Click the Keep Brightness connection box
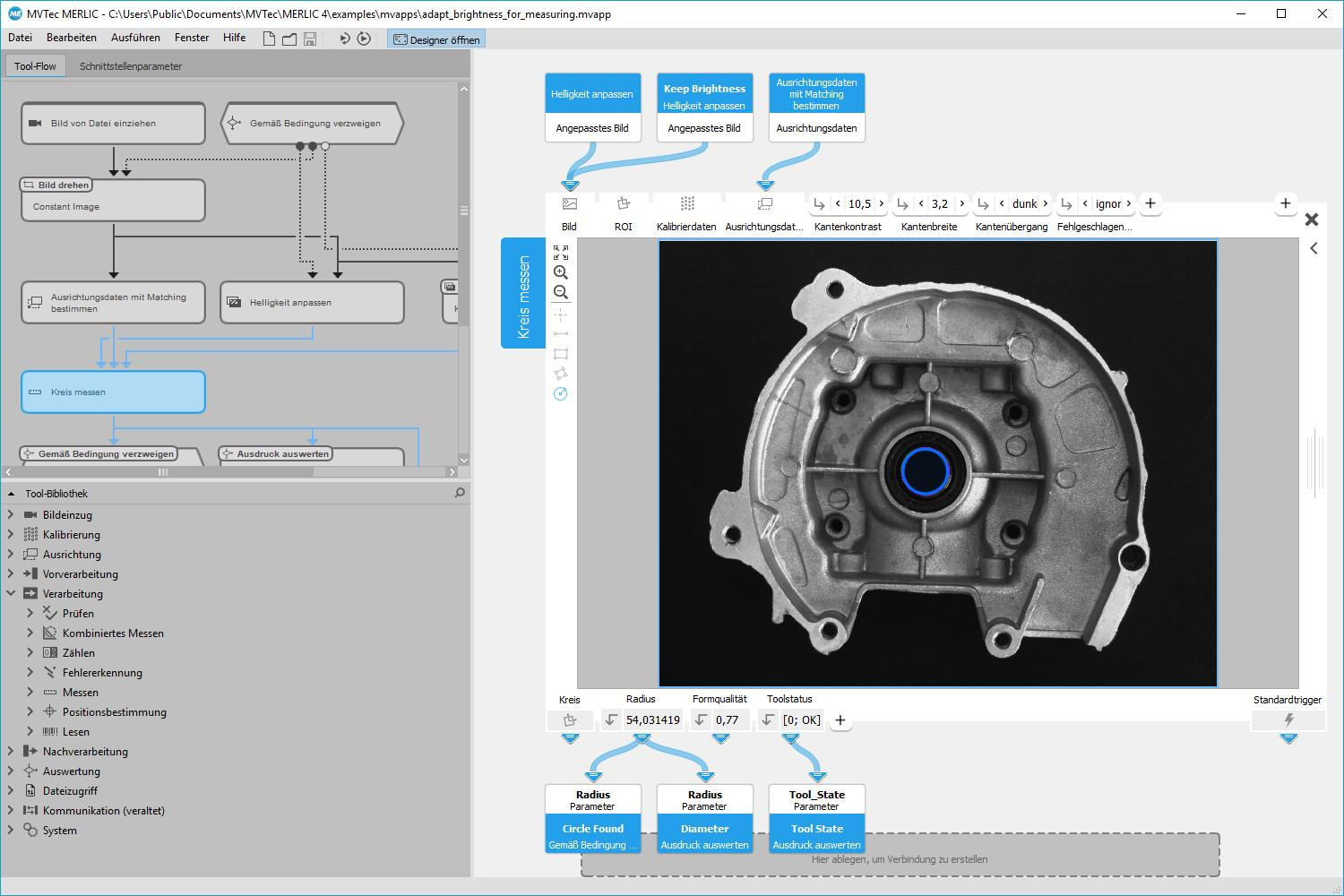This screenshot has height=896, width=1344. pos(704,108)
